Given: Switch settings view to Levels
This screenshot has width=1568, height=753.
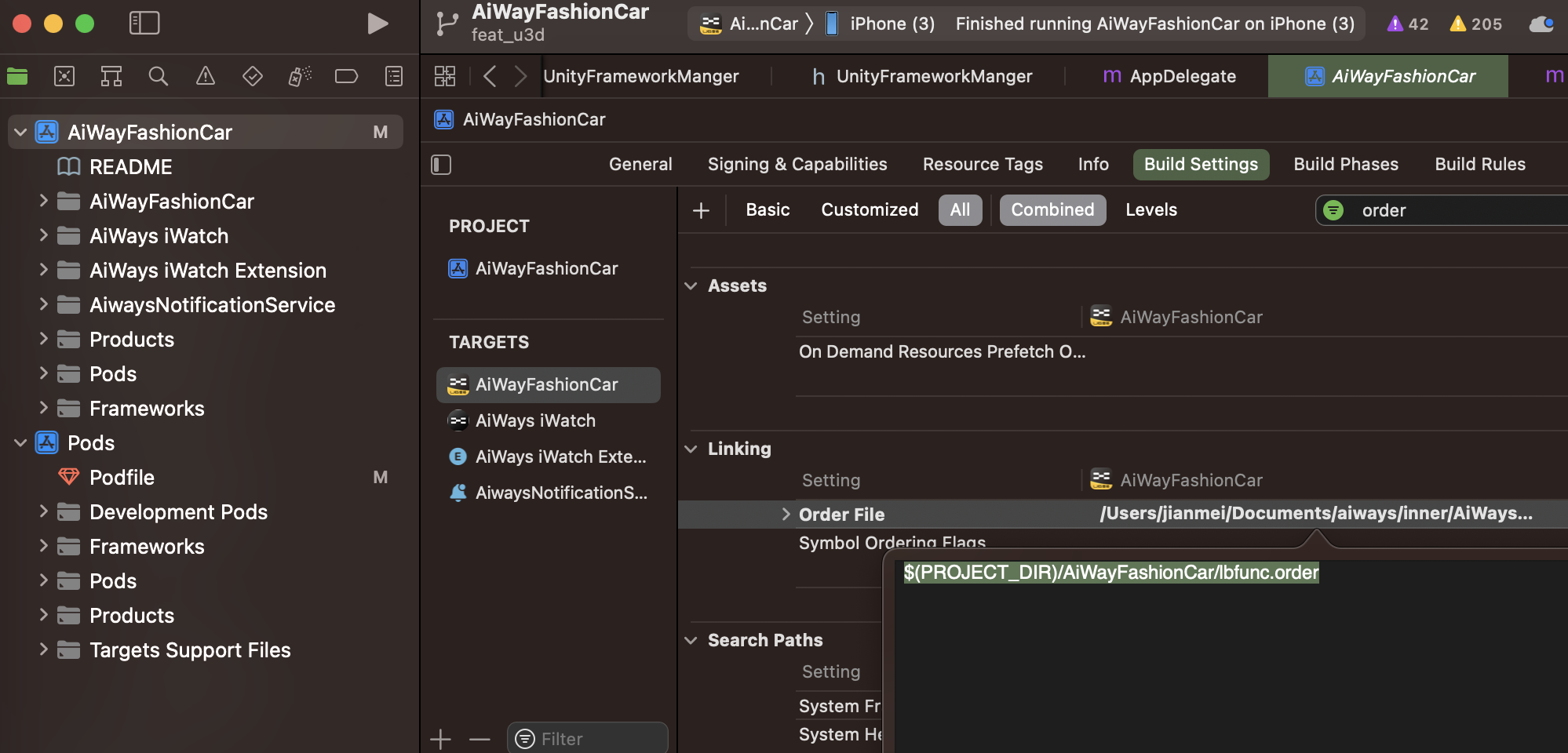Looking at the screenshot, I should click(x=1150, y=210).
